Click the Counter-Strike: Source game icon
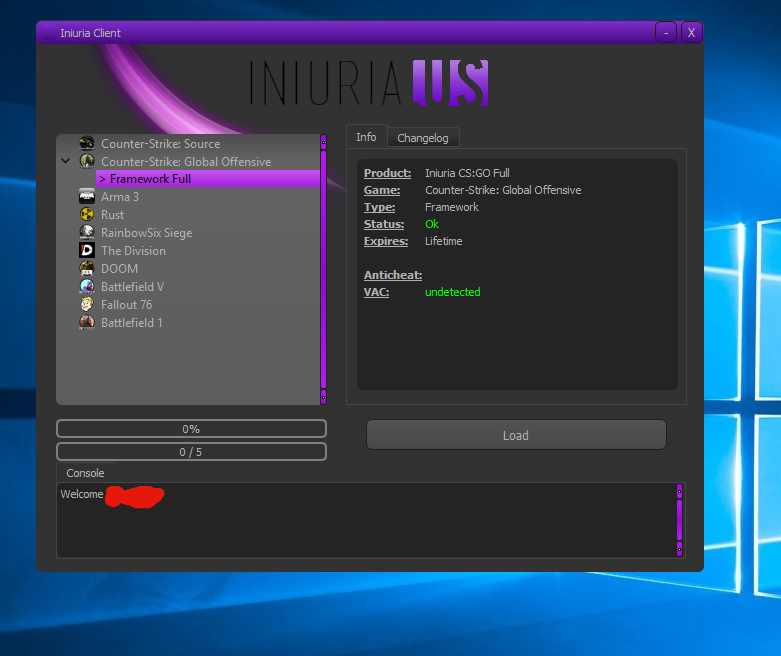This screenshot has width=781, height=656. [87, 143]
